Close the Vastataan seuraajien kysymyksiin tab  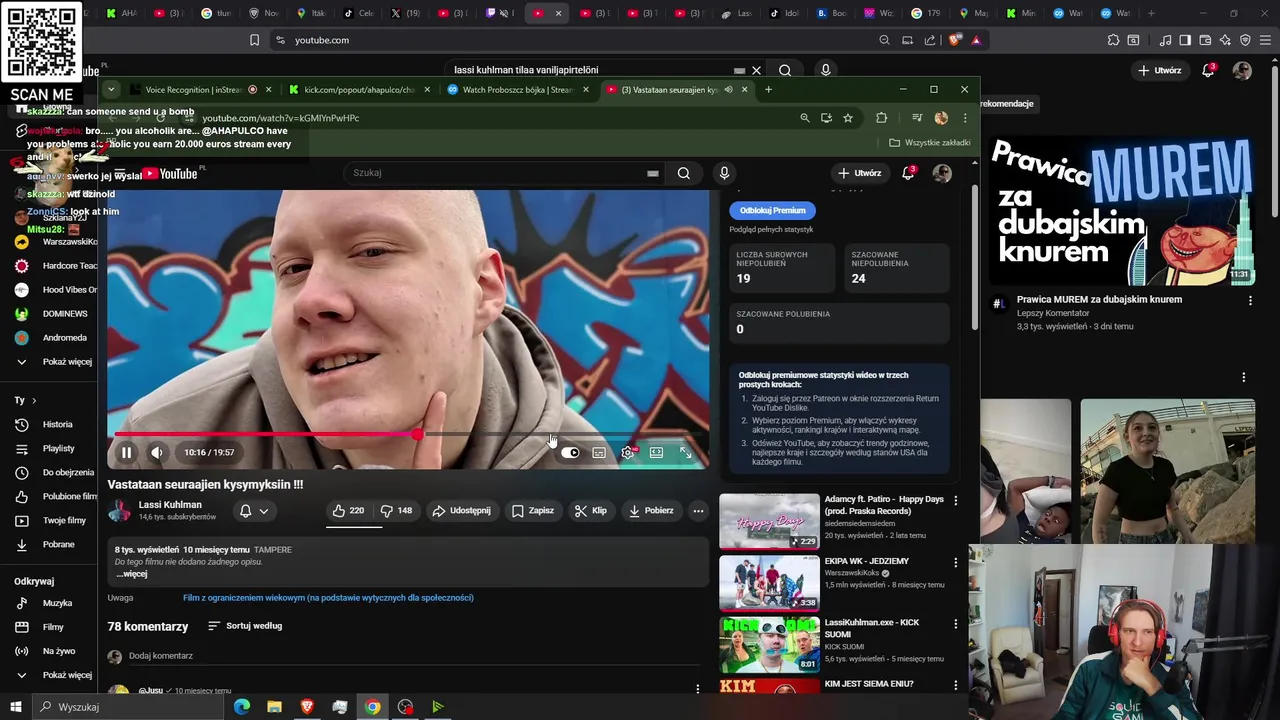click(x=744, y=90)
